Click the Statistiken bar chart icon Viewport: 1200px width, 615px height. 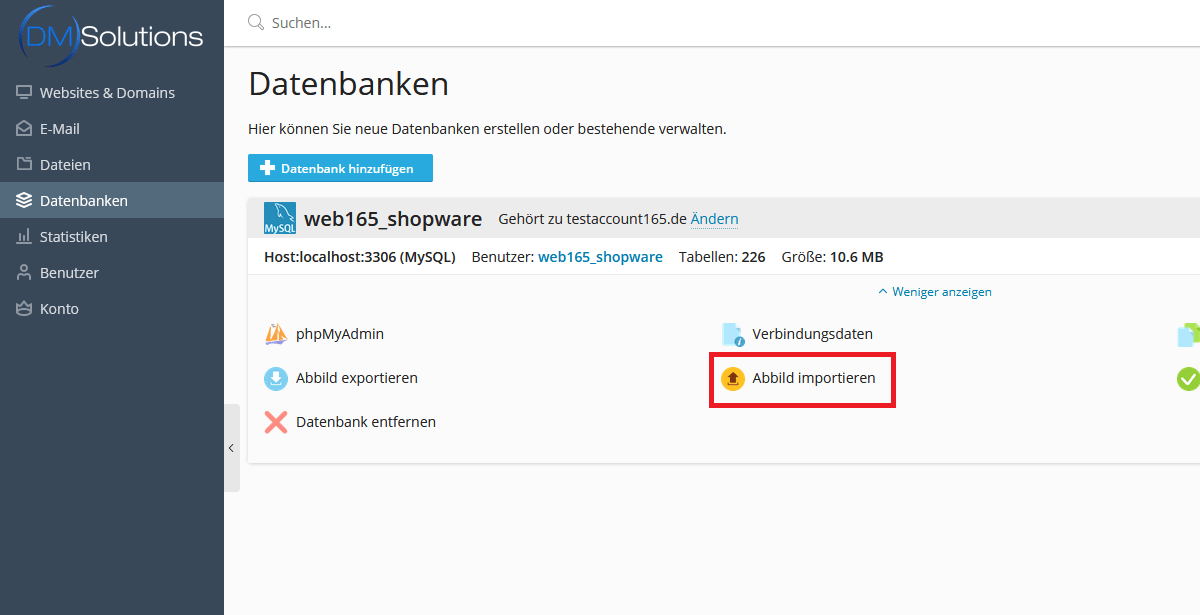(x=24, y=237)
